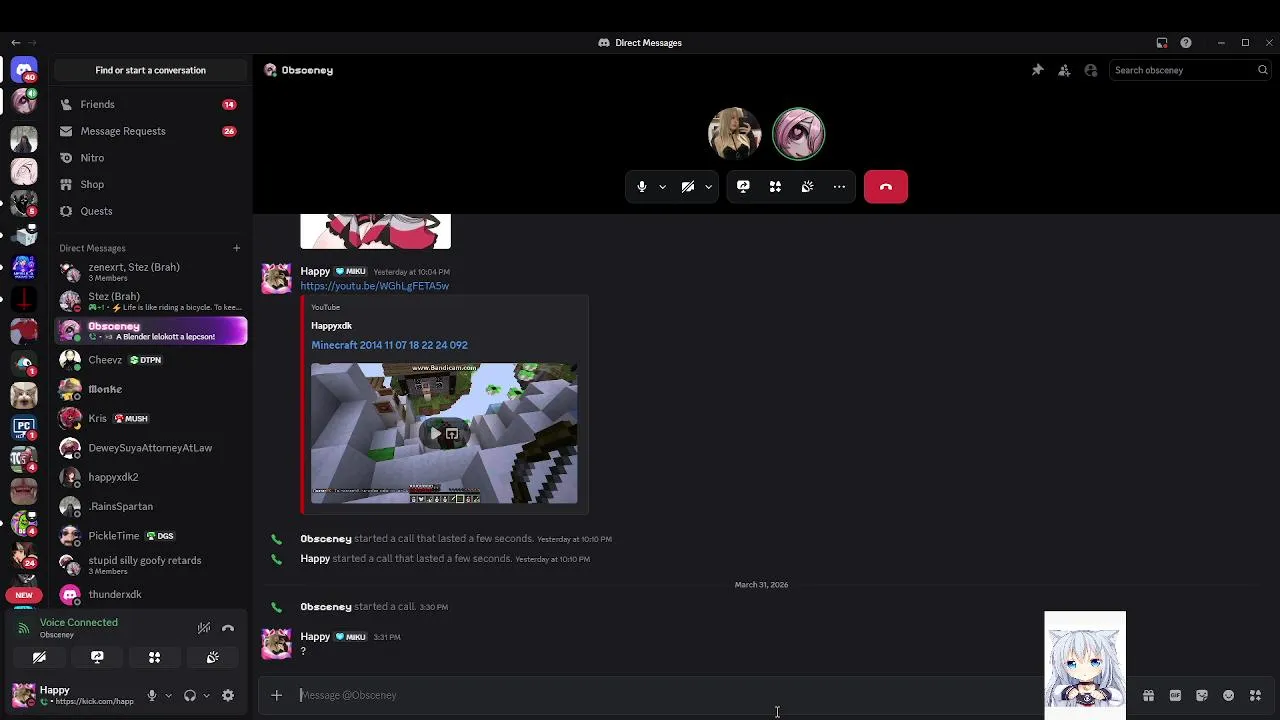
Task: Open the Shop page
Action: pos(150,184)
